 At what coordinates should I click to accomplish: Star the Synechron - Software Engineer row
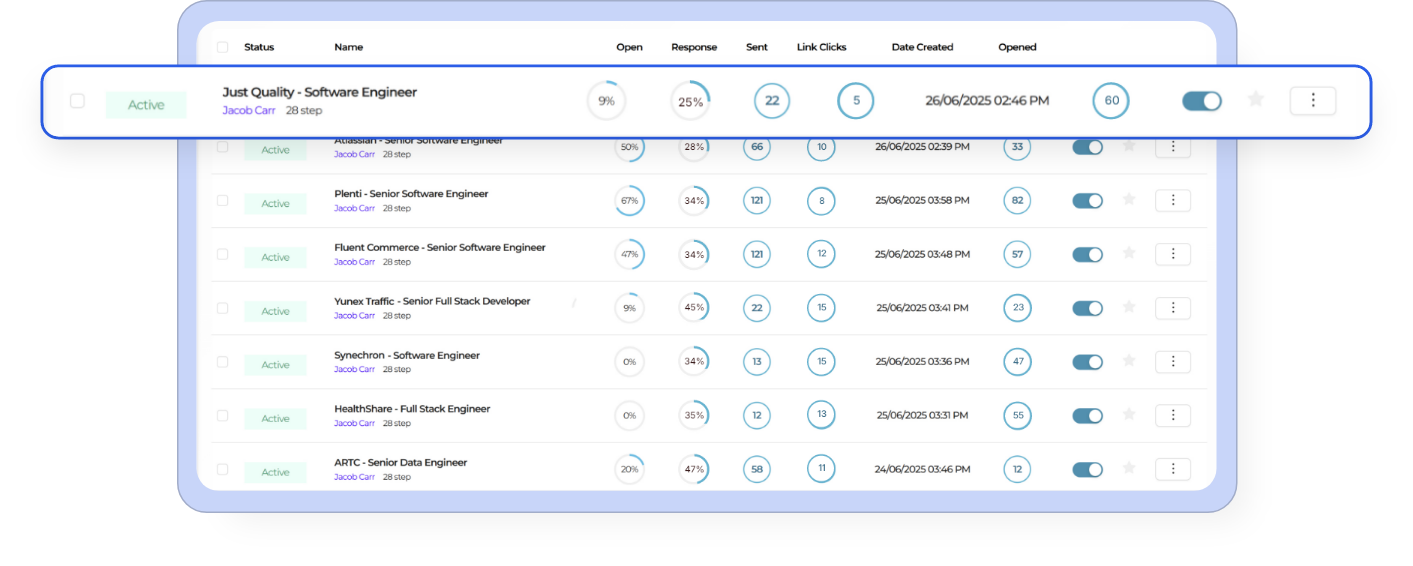(x=1129, y=361)
